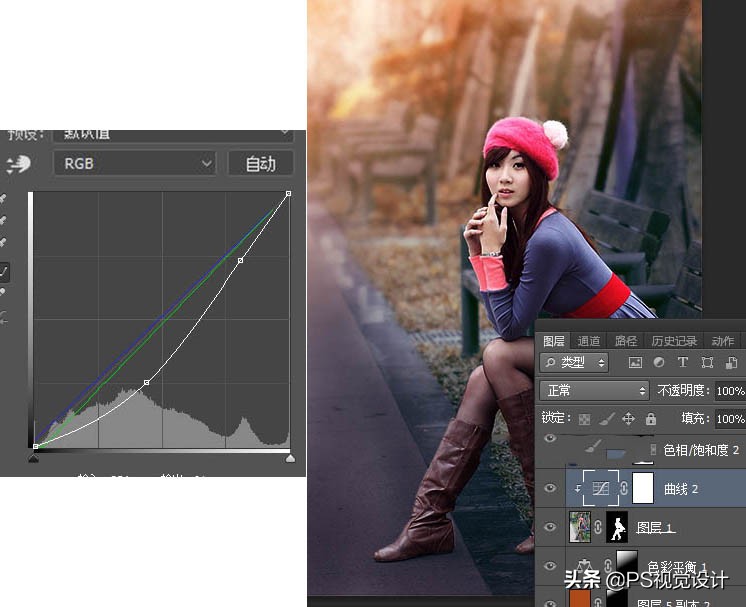Open the 正常 blend mode dropdown

(x=594, y=391)
